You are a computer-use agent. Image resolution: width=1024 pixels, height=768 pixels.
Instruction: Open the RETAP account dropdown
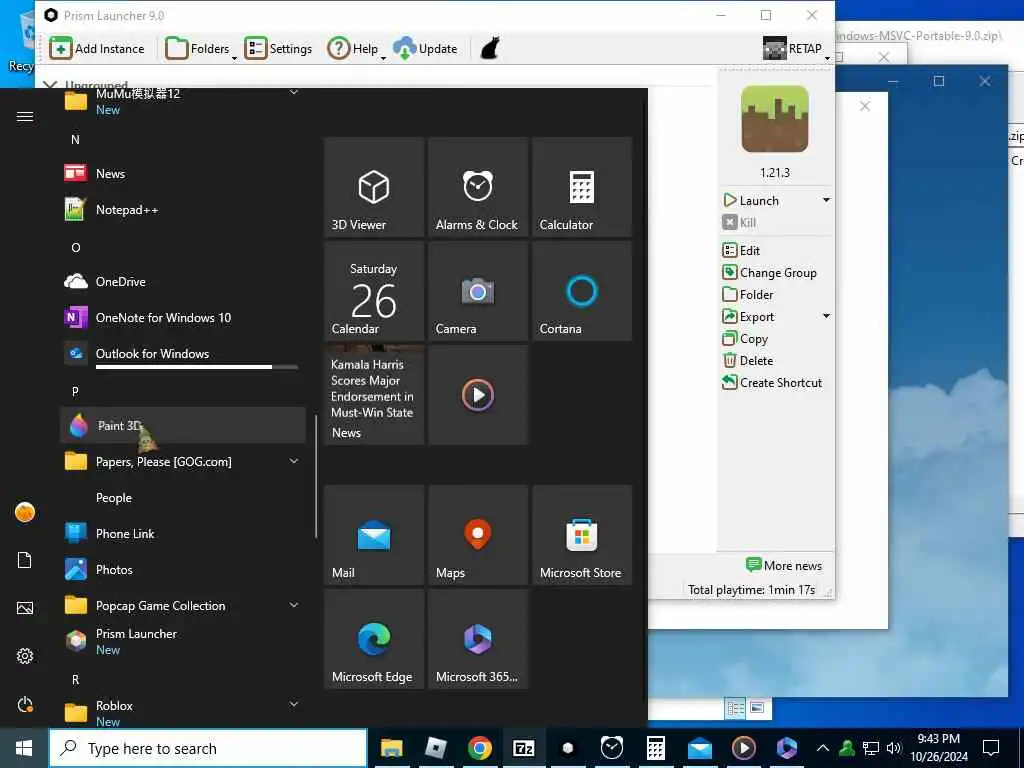[x=795, y=48]
